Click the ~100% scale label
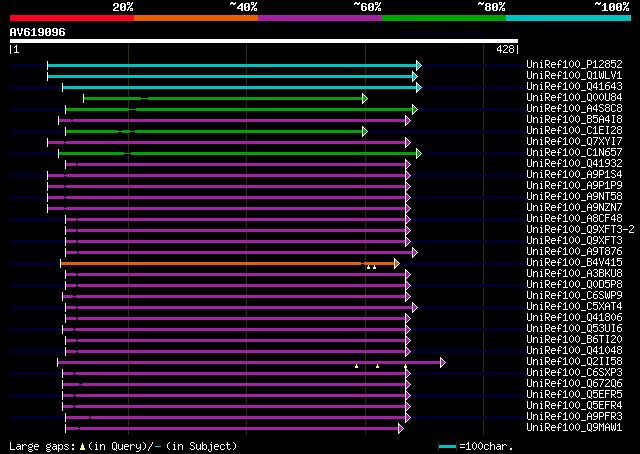The height and width of the screenshot is (454, 640). [612, 7]
